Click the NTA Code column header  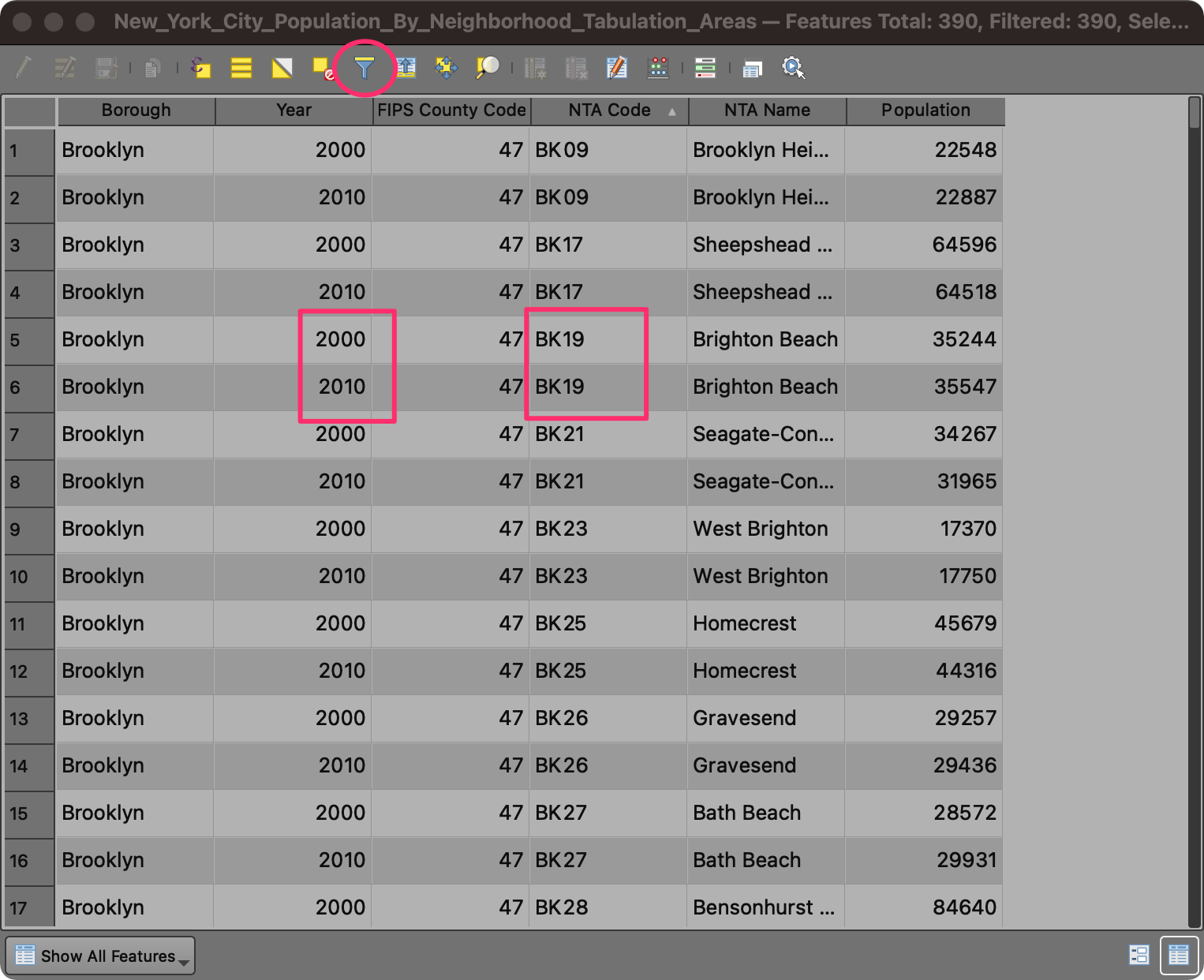(x=609, y=110)
